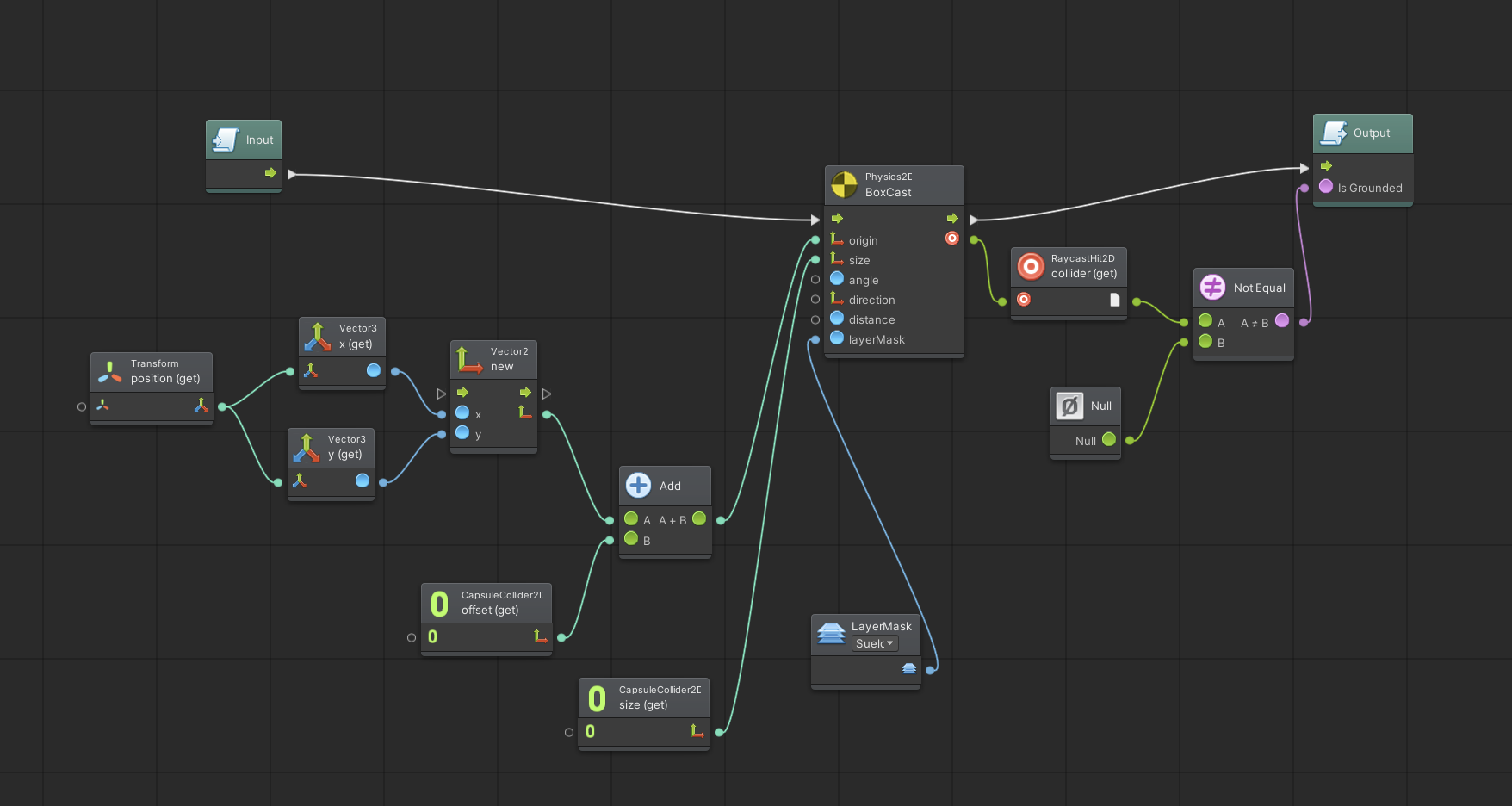Screen dimensions: 1512x806
Task: Select the Not Equal node icon
Action: click(x=1212, y=288)
